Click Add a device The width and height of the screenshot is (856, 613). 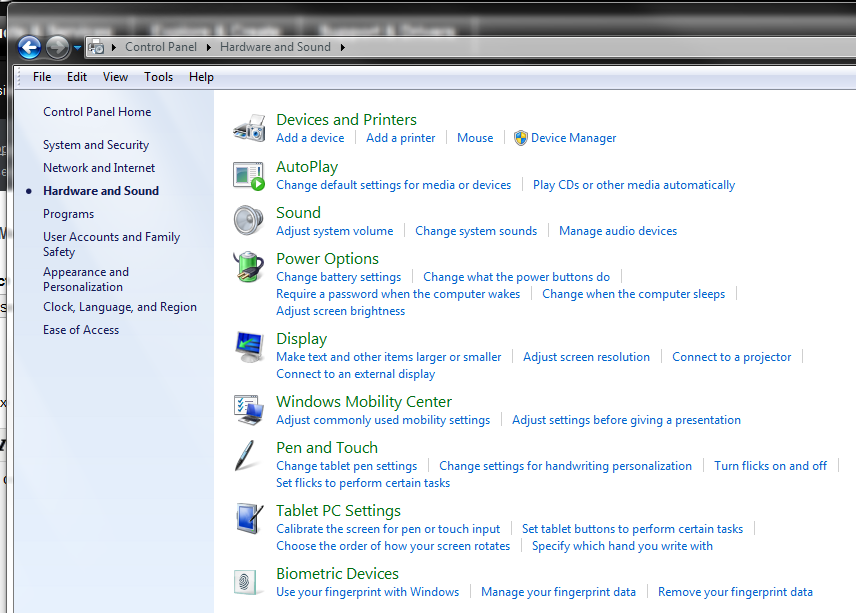point(310,138)
